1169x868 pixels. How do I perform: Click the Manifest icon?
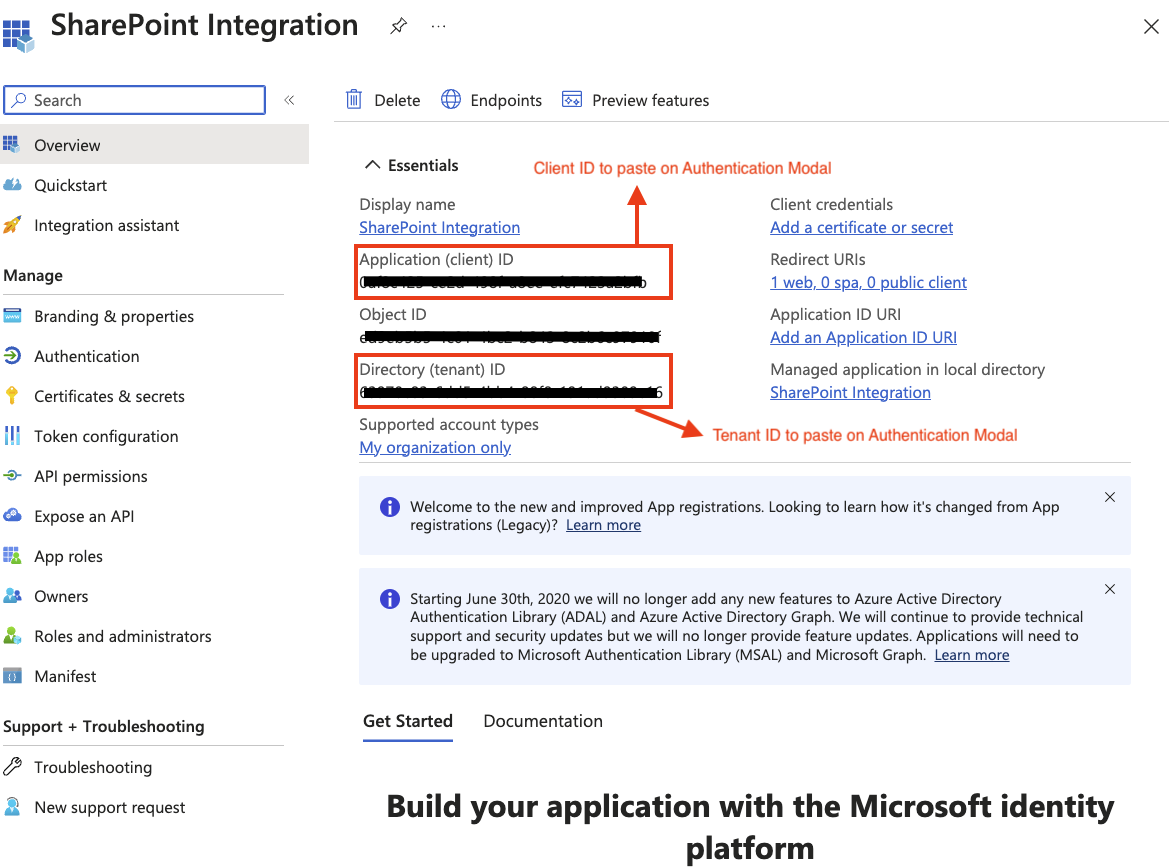(x=12, y=676)
